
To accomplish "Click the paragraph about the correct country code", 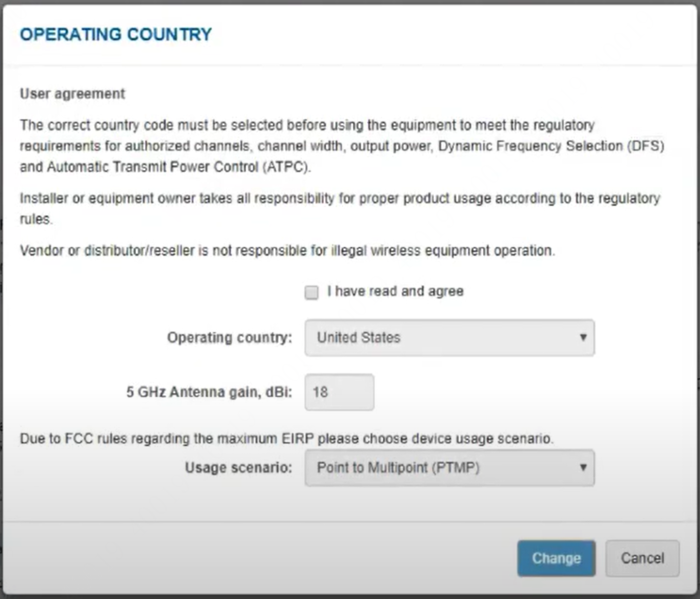I will [340, 146].
